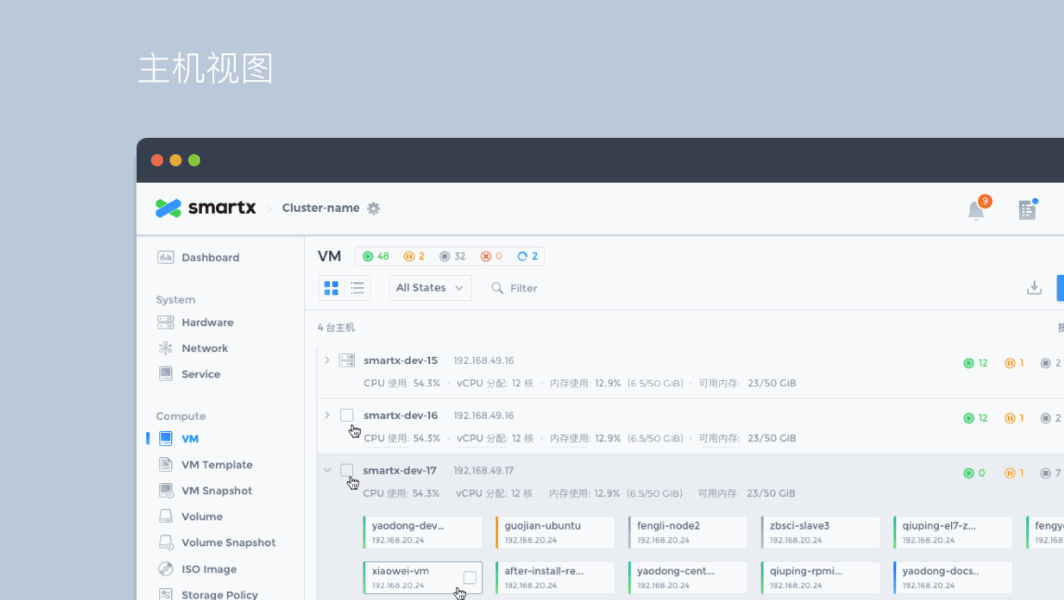Click the Filter search field

click(523, 288)
